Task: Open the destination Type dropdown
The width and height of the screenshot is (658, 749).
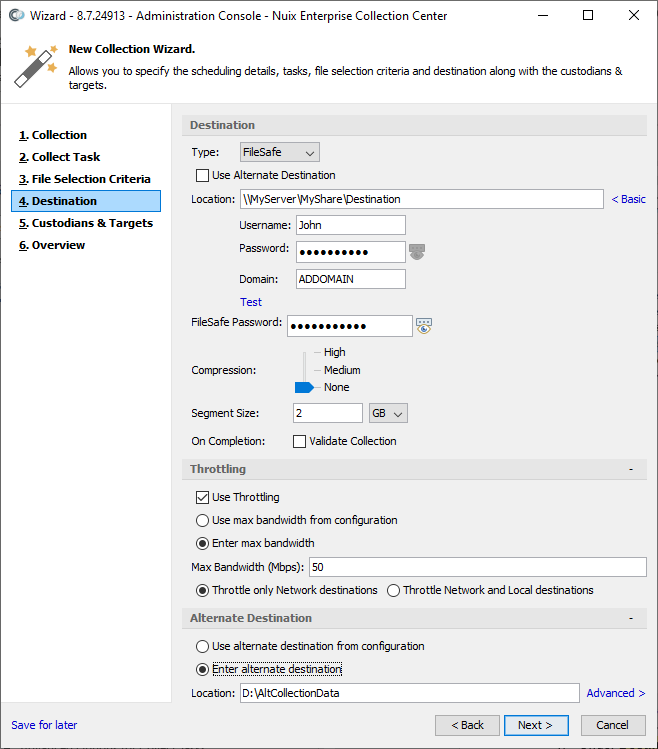Action: [x=280, y=152]
